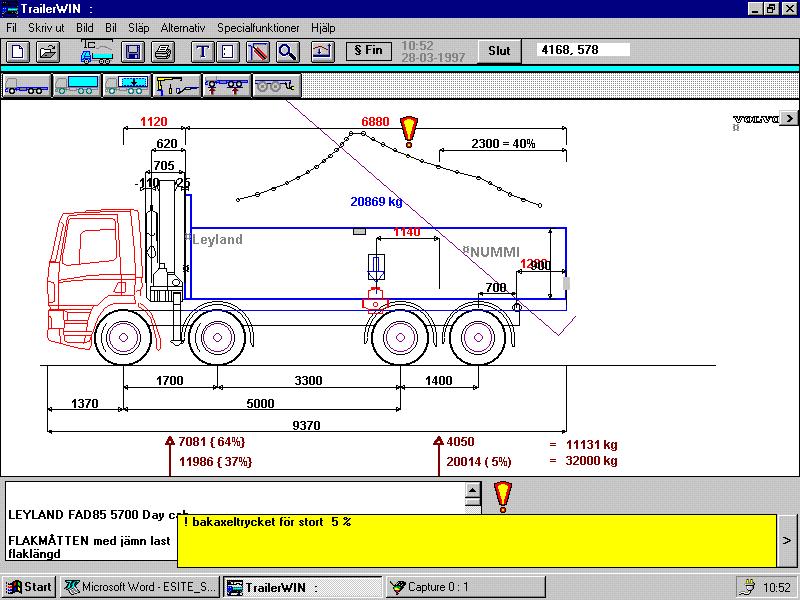Click the § Fin button

coord(368,51)
